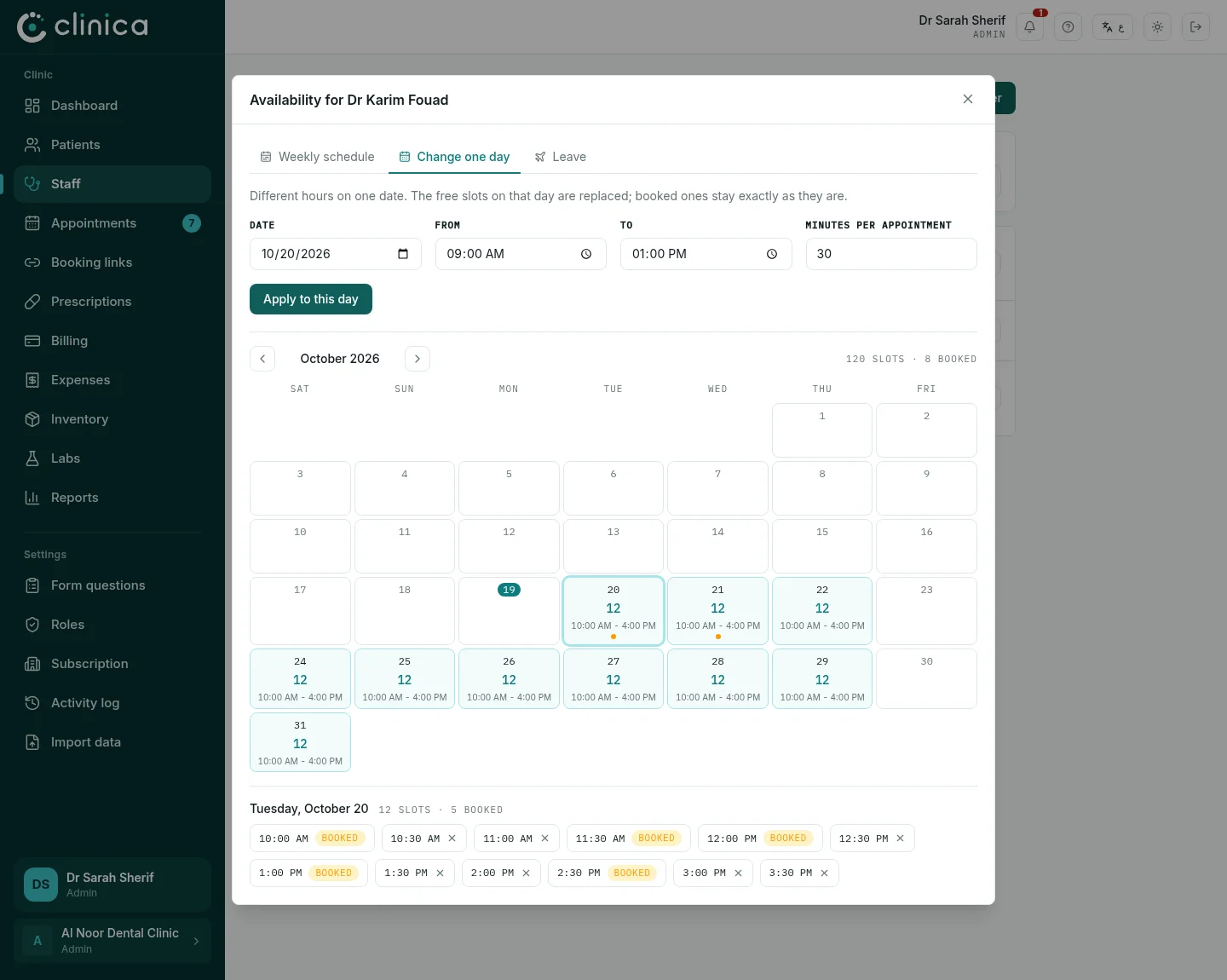Toggle light theme sun icon
The height and width of the screenshot is (980, 1227).
coord(1157,27)
